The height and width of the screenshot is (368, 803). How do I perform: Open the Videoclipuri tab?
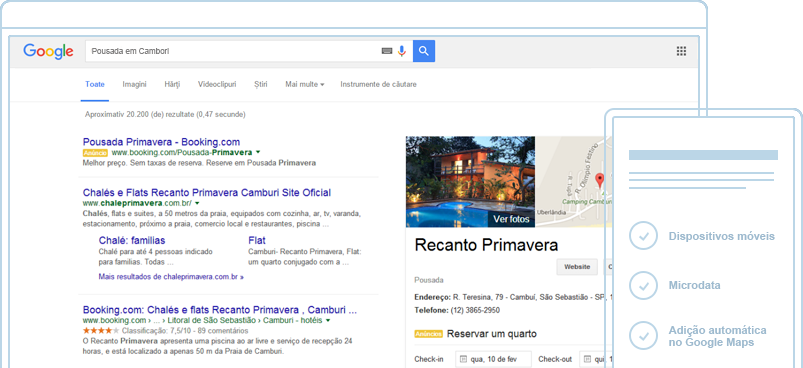point(217,84)
